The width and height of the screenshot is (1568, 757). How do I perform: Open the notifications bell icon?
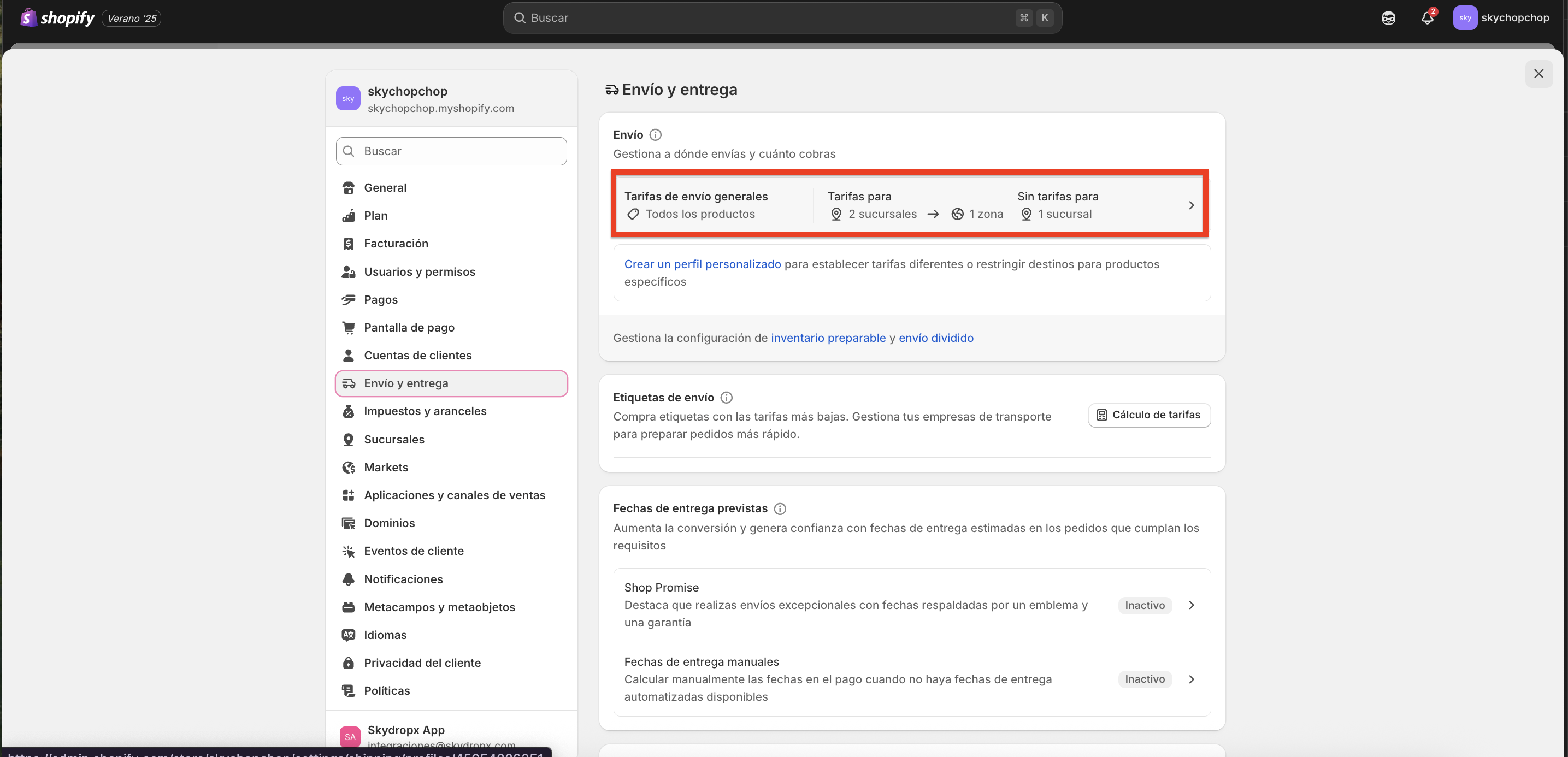[1427, 18]
